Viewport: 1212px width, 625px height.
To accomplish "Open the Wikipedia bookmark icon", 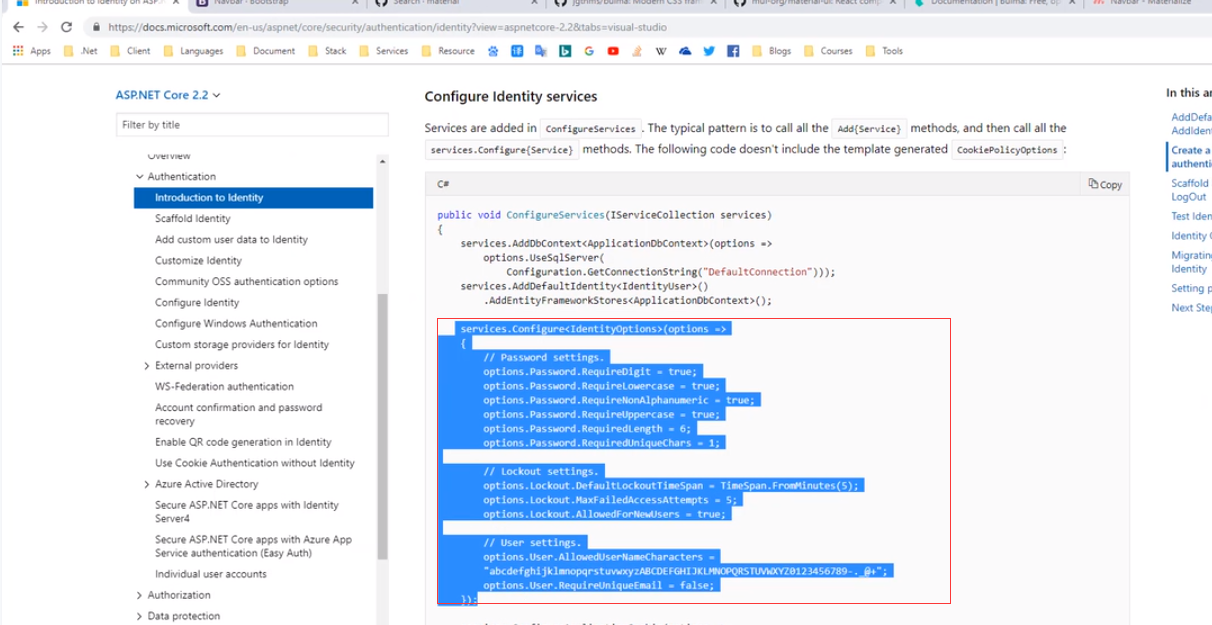I will tap(661, 51).
